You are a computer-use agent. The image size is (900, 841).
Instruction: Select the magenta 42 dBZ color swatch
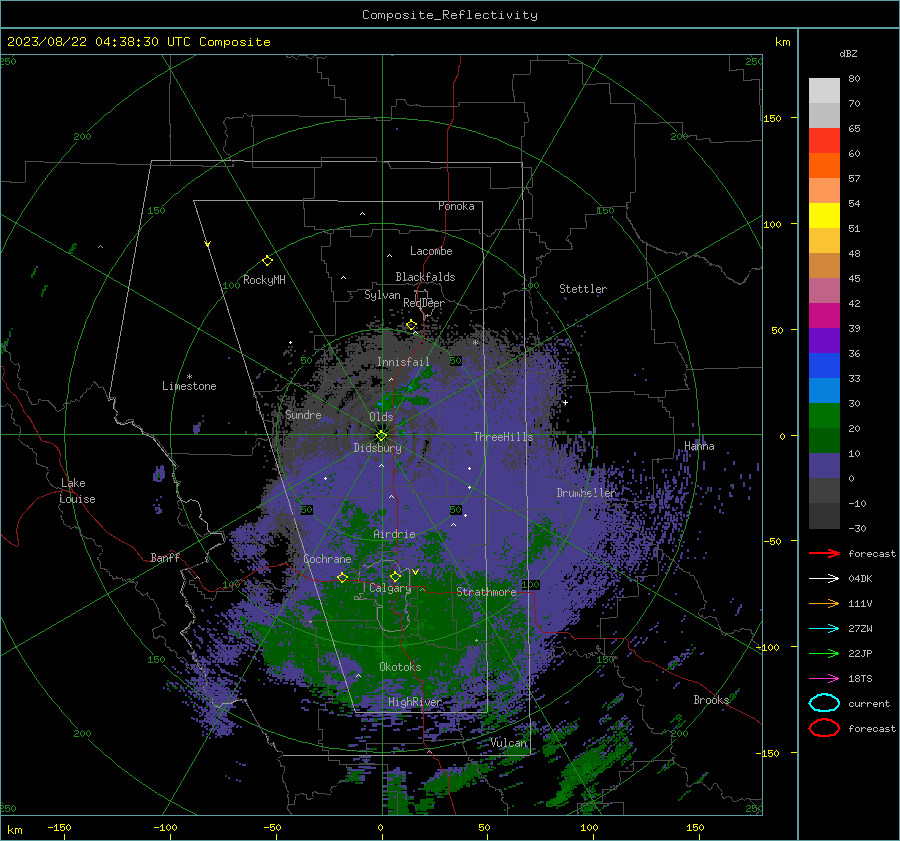click(824, 316)
